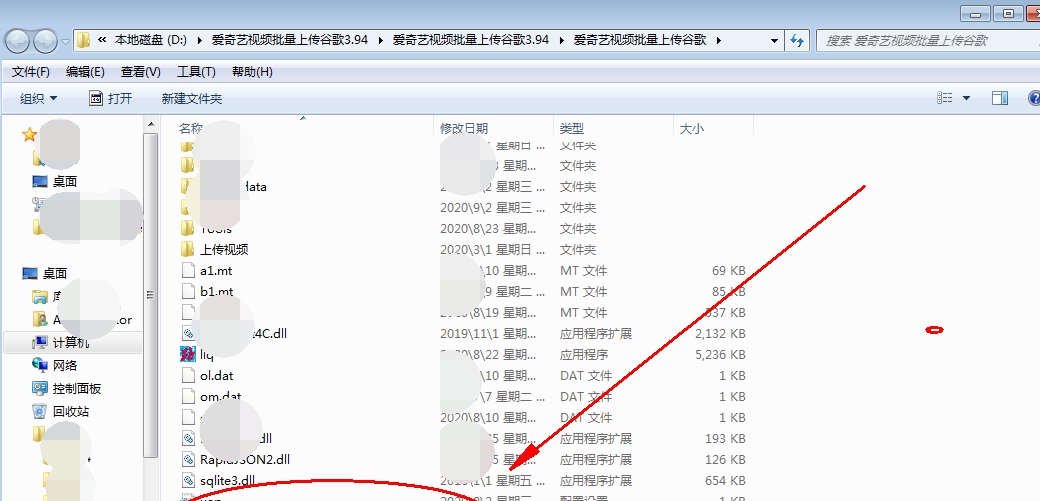Navigate to 本地磁盘 (D:) breadcrumb

pos(151,40)
